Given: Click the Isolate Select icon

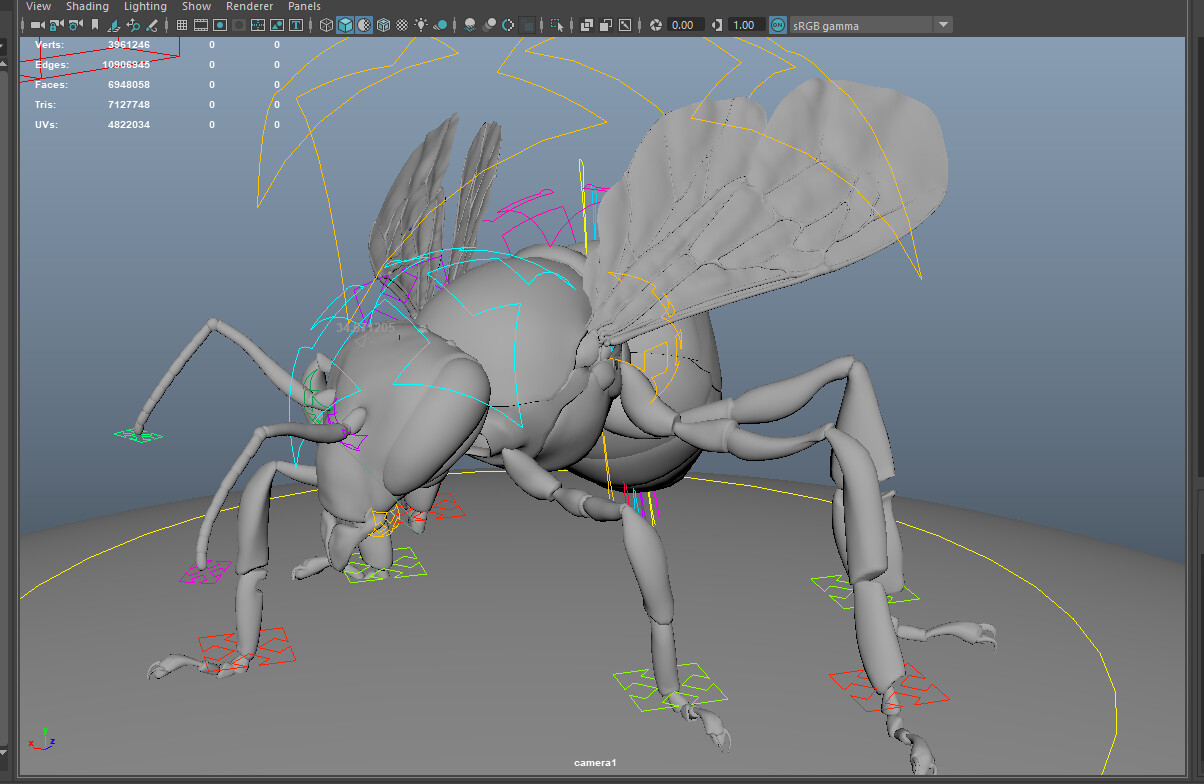Looking at the screenshot, I should tap(557, 25).
